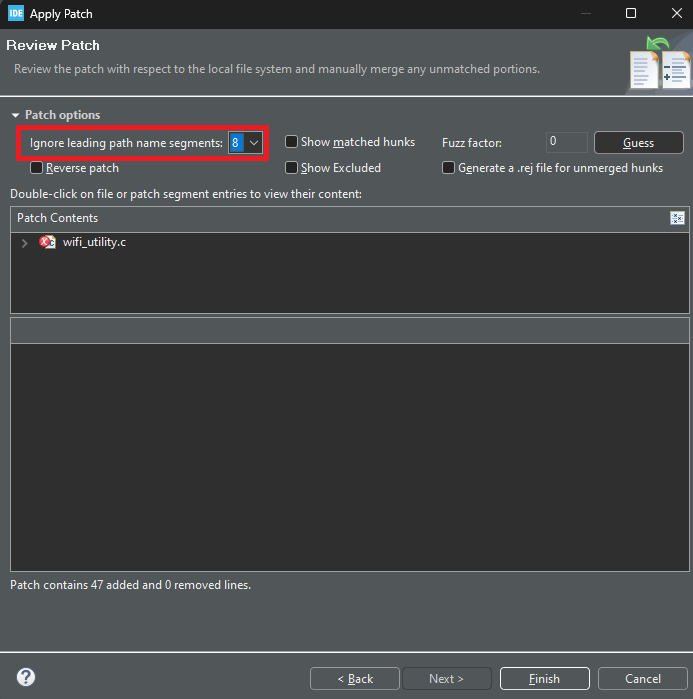Image resolution: width=693 pixels, height=699 pixels.
Task: Click into the Fuzz factor input field
Action: (566, 142)
